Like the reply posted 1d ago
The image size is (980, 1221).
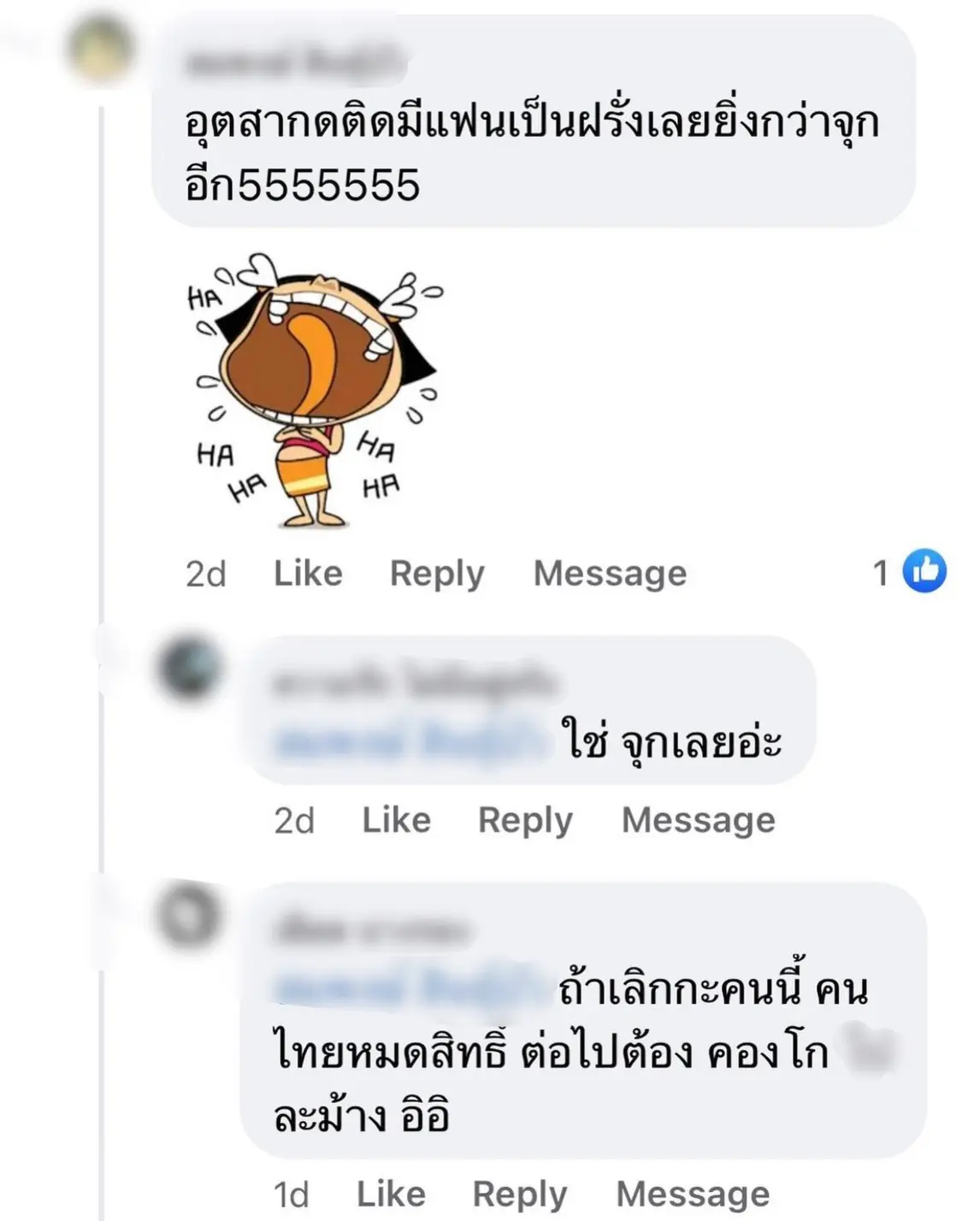[x=391, y=1194]
